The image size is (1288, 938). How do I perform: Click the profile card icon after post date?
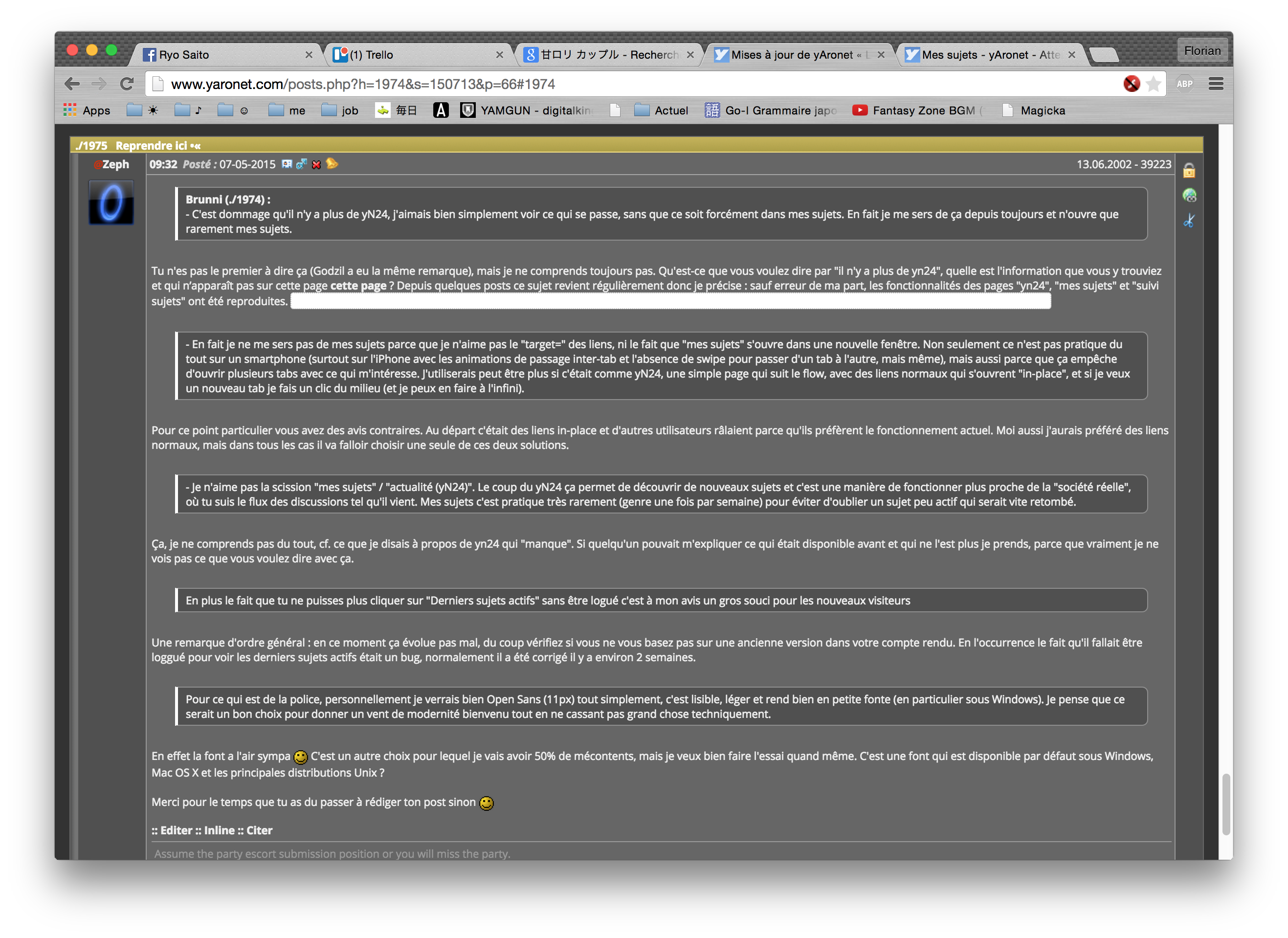tap(287, 164)
